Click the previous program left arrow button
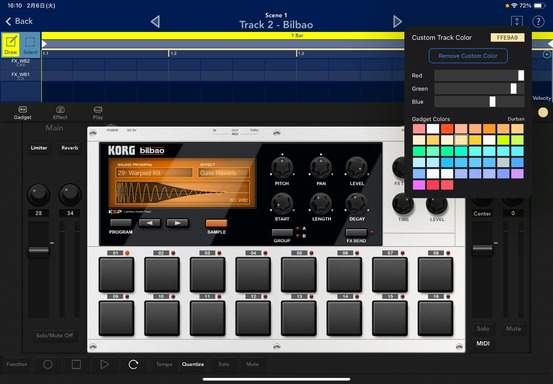The image size is (553, 384). (150, 223)
